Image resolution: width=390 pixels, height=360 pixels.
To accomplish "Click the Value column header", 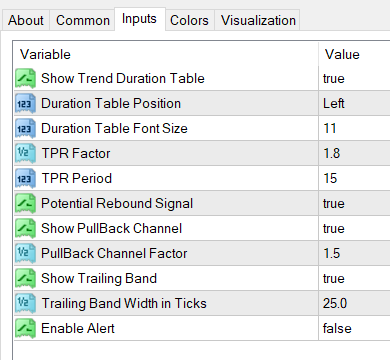I will coord(354,54).
